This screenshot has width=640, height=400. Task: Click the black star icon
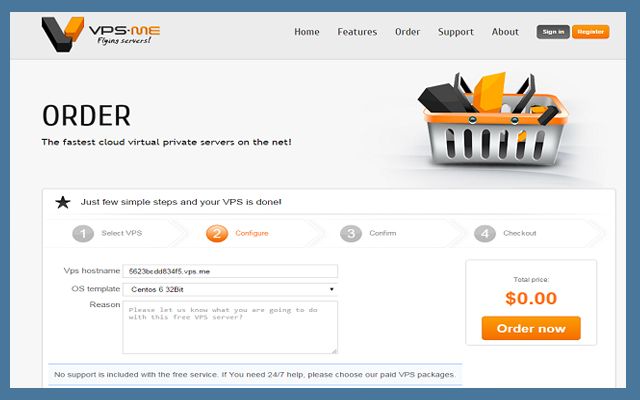point(63,202)
